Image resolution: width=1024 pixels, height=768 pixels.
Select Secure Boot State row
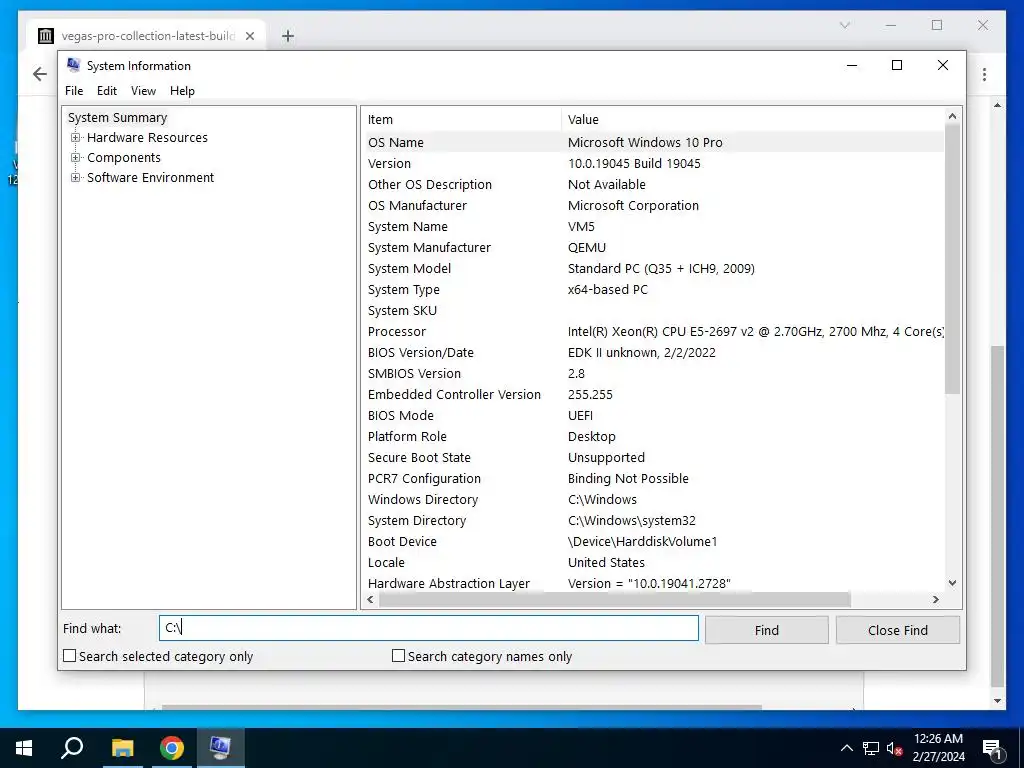click(x=653, y=458)
